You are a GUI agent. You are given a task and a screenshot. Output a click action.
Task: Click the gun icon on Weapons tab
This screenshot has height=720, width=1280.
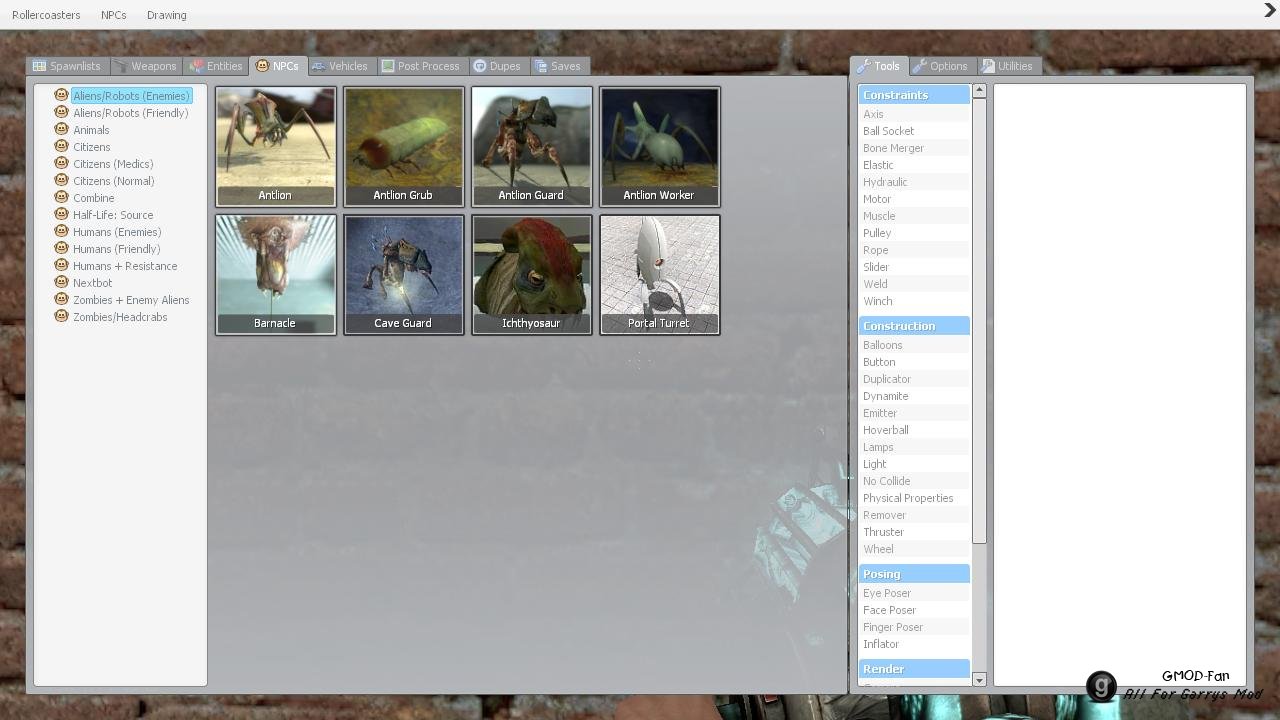tap(120, 66)
